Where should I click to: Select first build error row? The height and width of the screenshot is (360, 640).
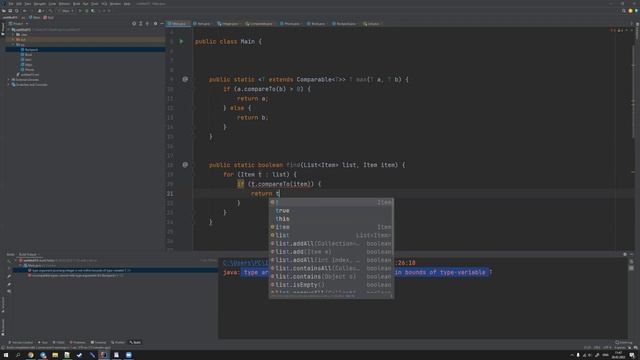pyautogui.click(x=116, y=270)
